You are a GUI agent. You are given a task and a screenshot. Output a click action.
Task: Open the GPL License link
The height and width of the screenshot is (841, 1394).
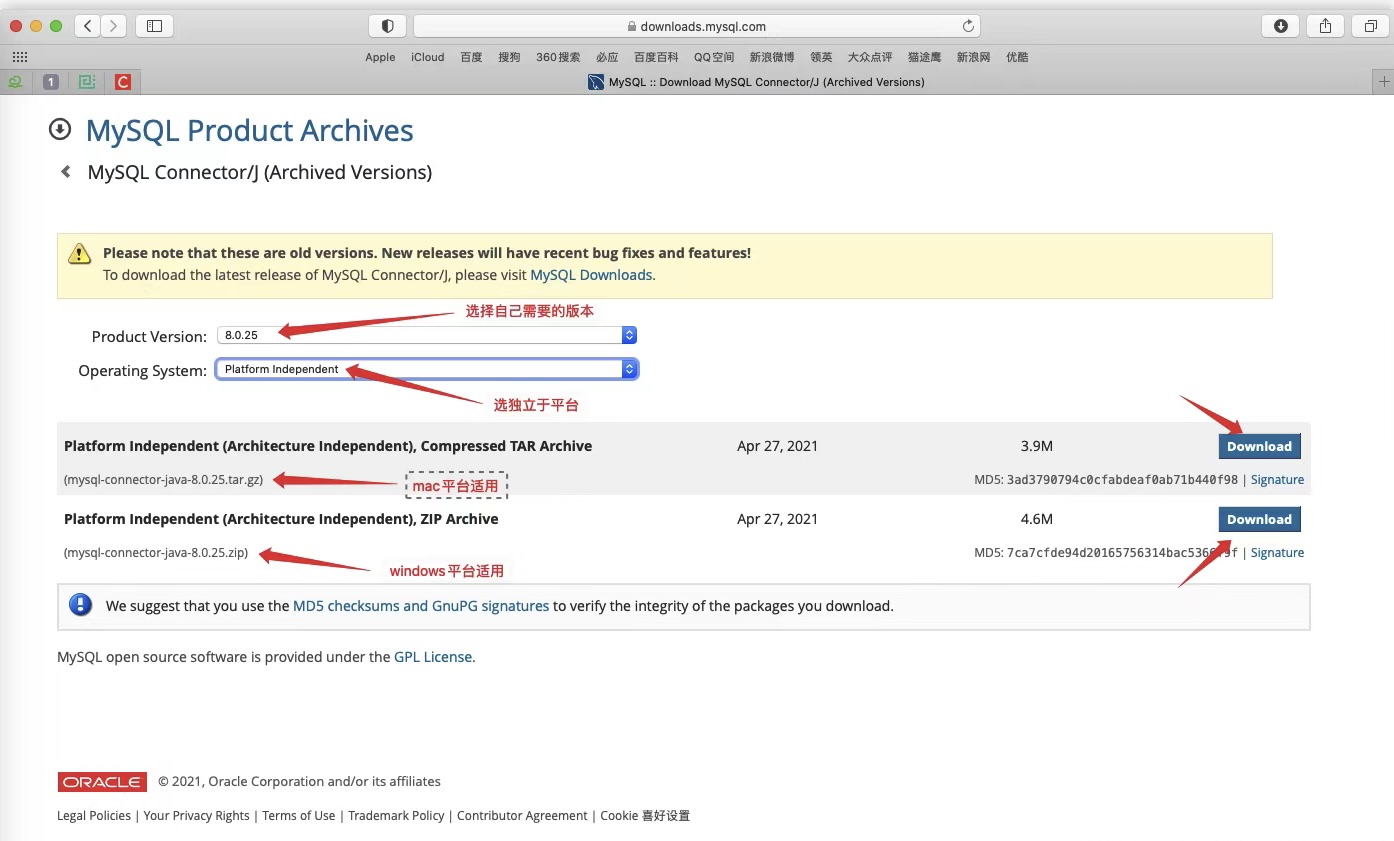tap(433, 657)
